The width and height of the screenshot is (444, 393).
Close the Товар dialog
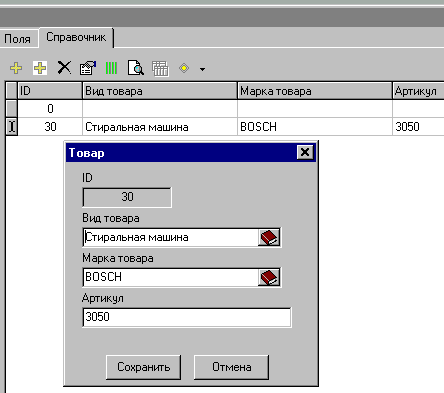305,152
